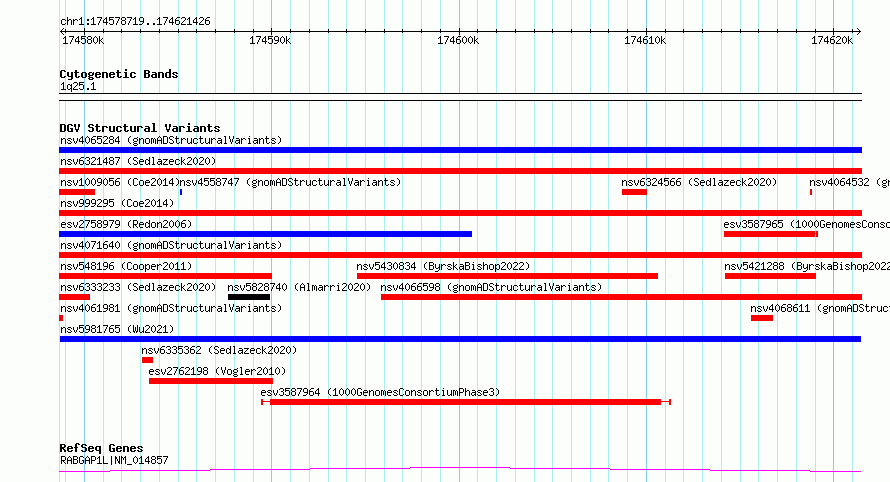Click the short red nsv1009056 bar

(x=77, y=192)
